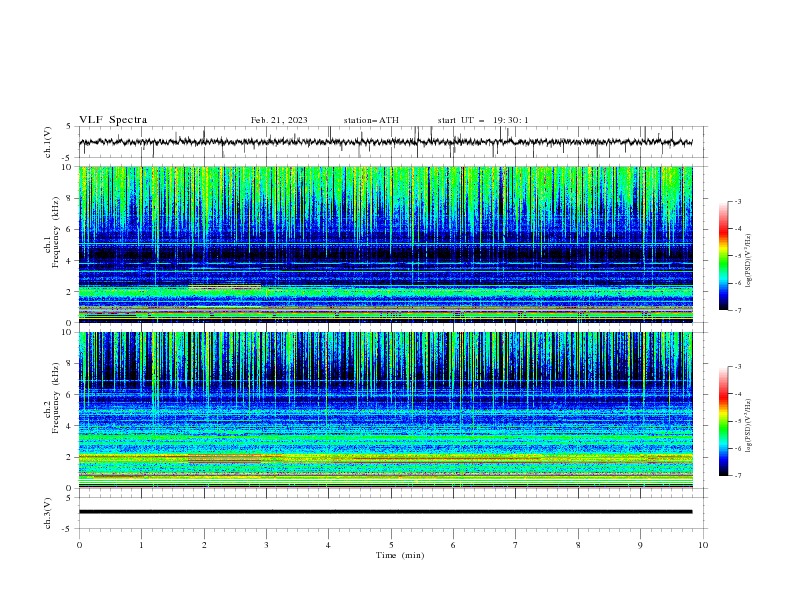Click the "5" tick on ch.1(V) axis
792x612 pixels.
click(x=69, y=126)
